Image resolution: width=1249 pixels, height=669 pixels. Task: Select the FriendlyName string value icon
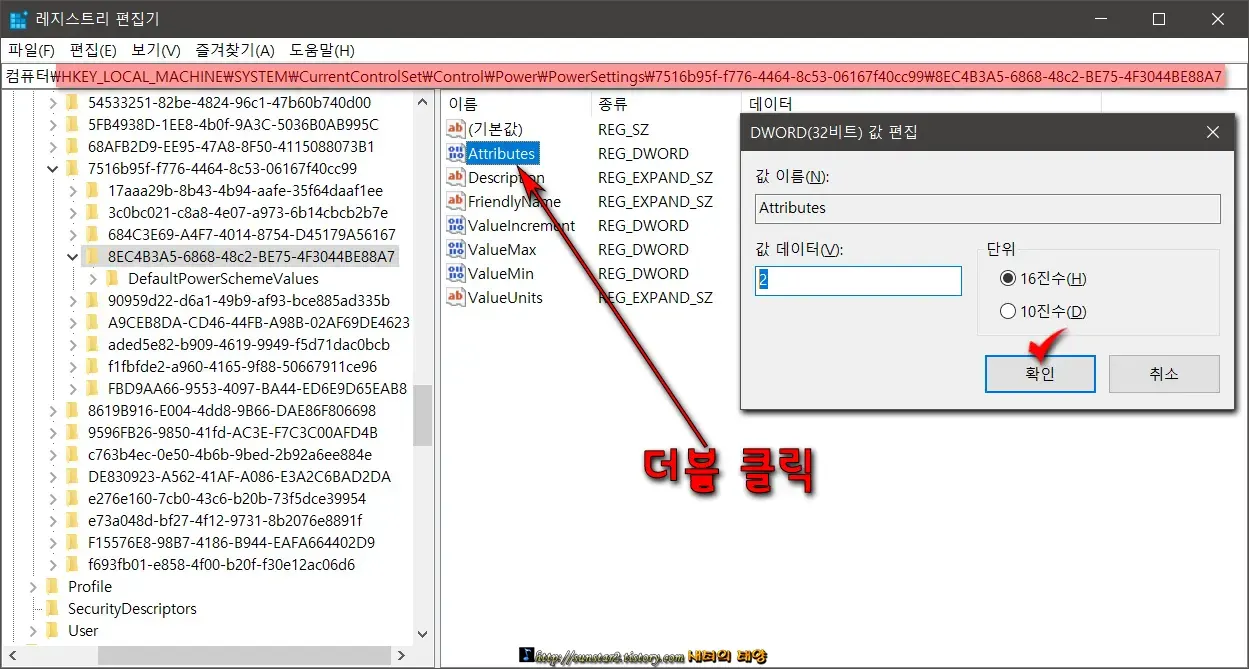click(x=455, y=201)
